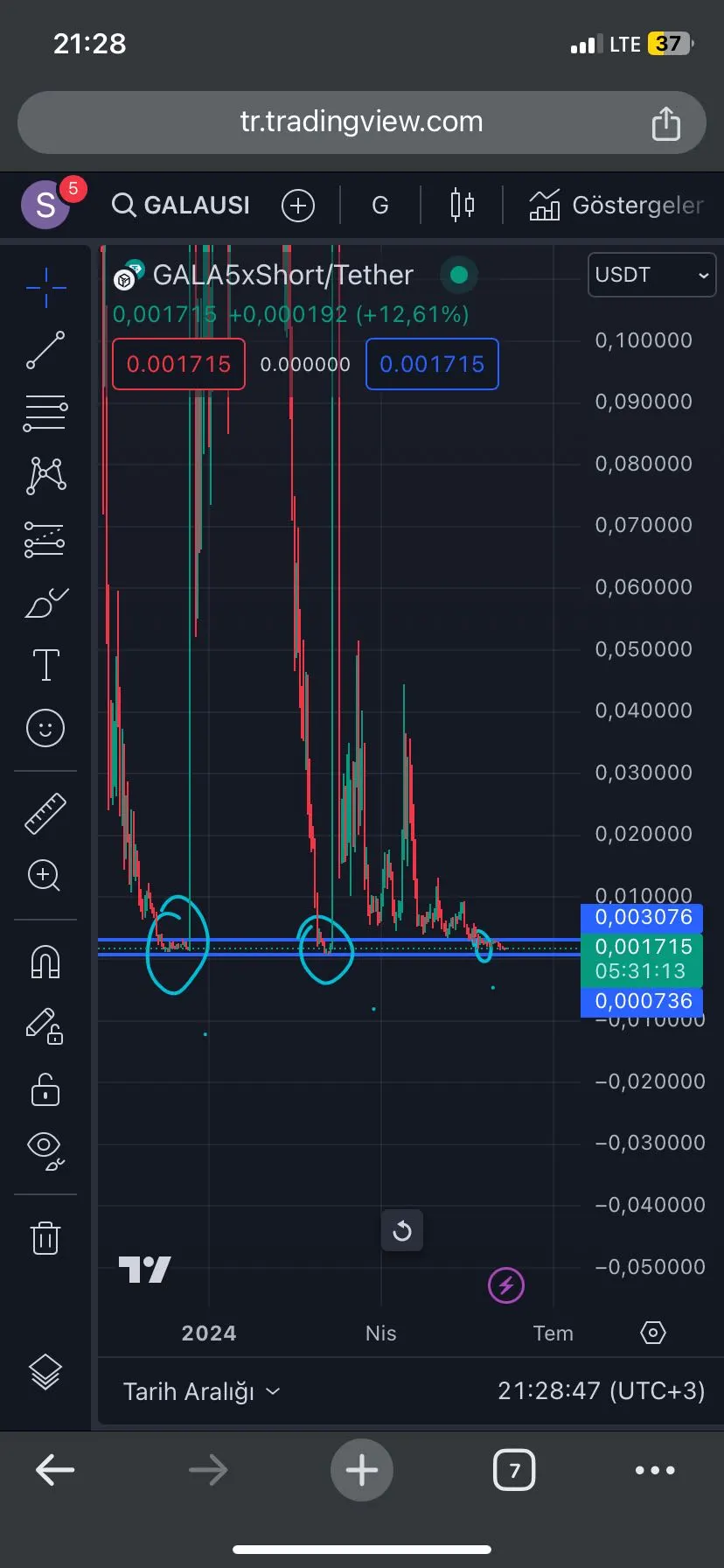Screen dimensions: 724x1568
Task: Open chart settings hexagon gear icon
Action: click(x=653, y=1333)
